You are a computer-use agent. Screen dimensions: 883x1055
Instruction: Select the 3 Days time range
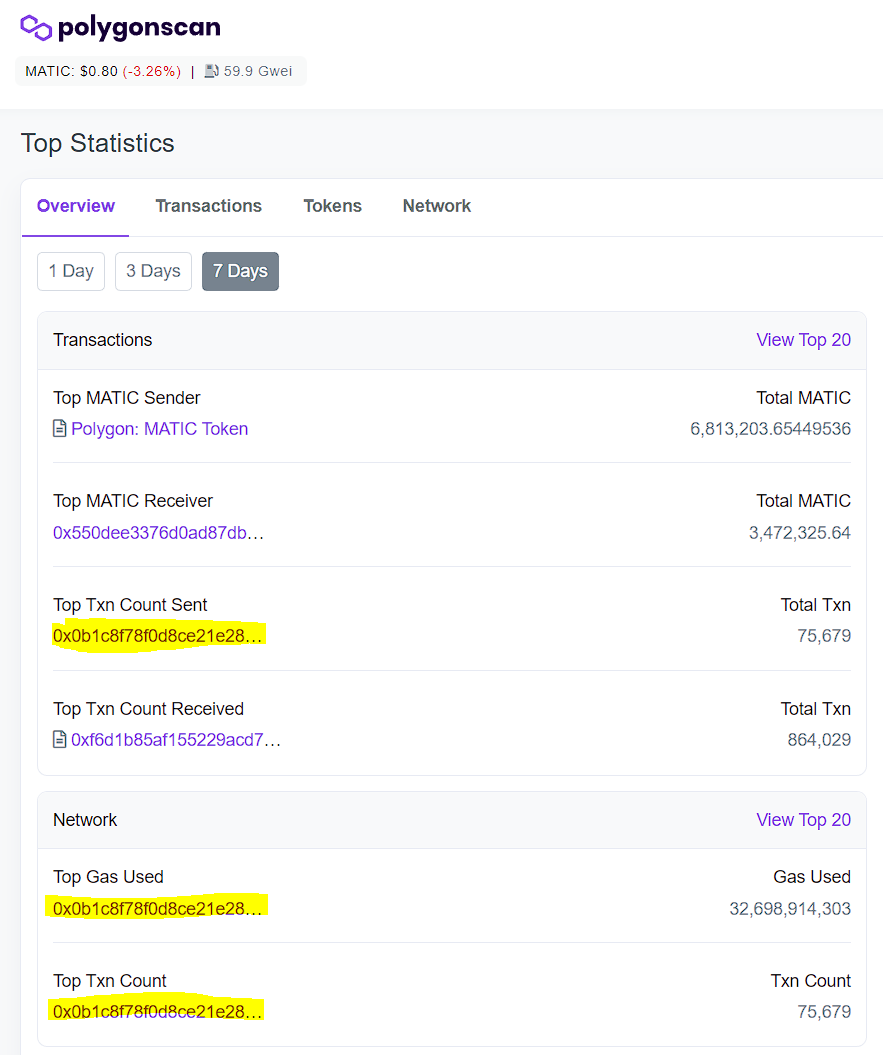(x=153, y=271)
